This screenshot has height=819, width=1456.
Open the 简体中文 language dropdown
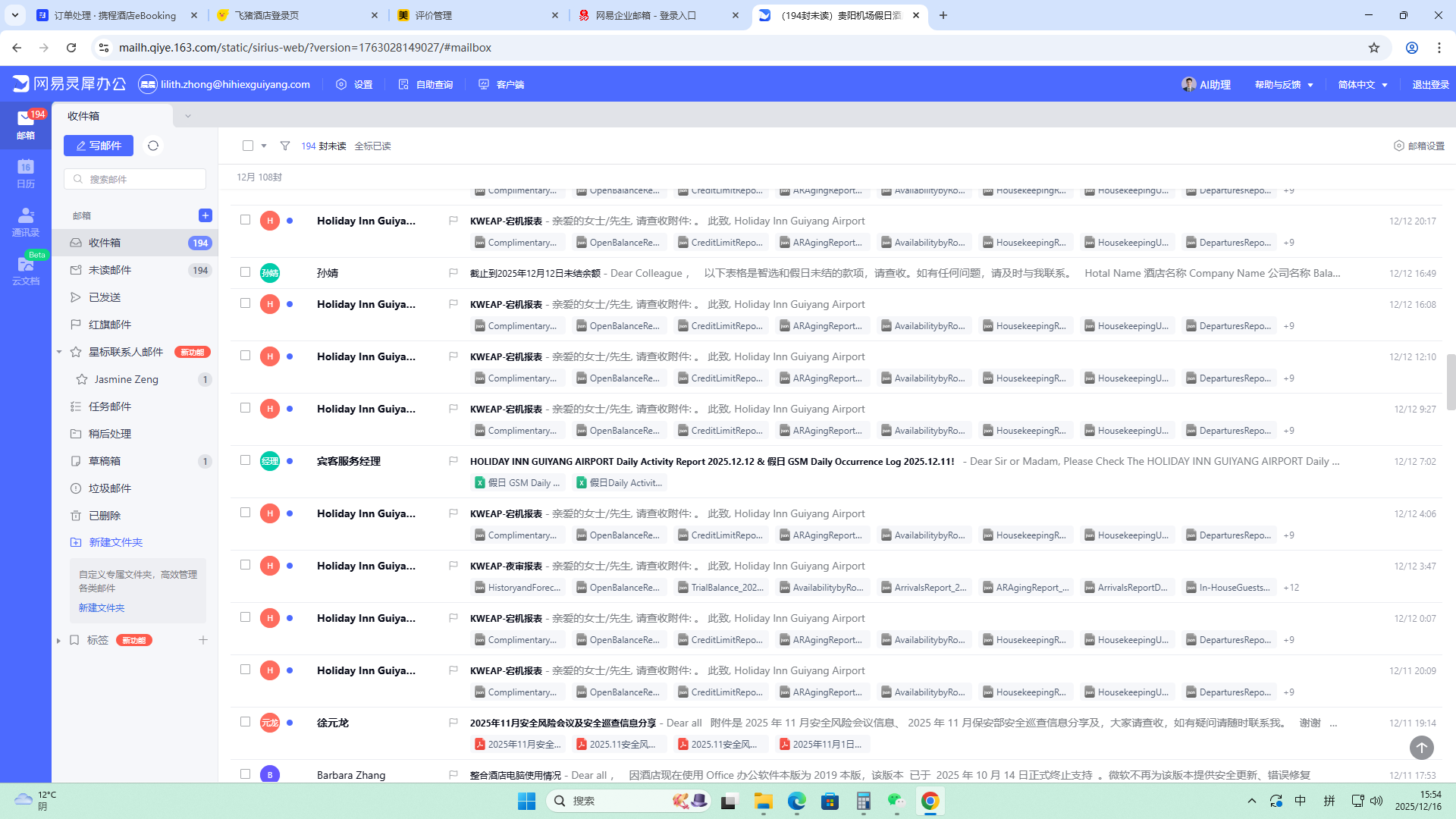1362,84
